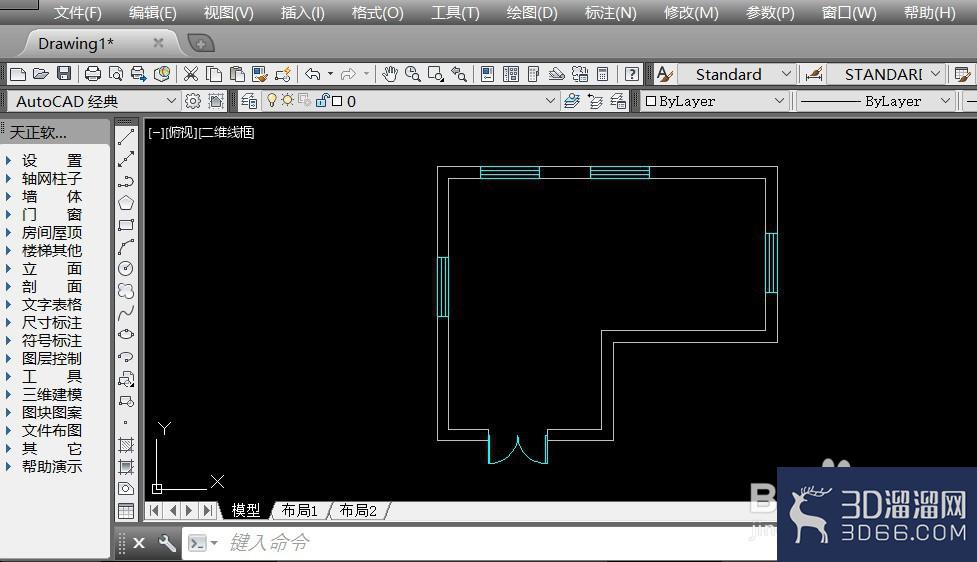Click the Zoom Previous icon

click(459, 74)
